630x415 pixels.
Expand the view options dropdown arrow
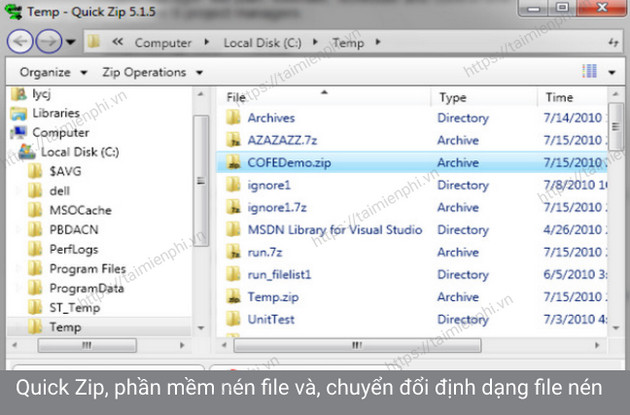click(x=612, y=72)
